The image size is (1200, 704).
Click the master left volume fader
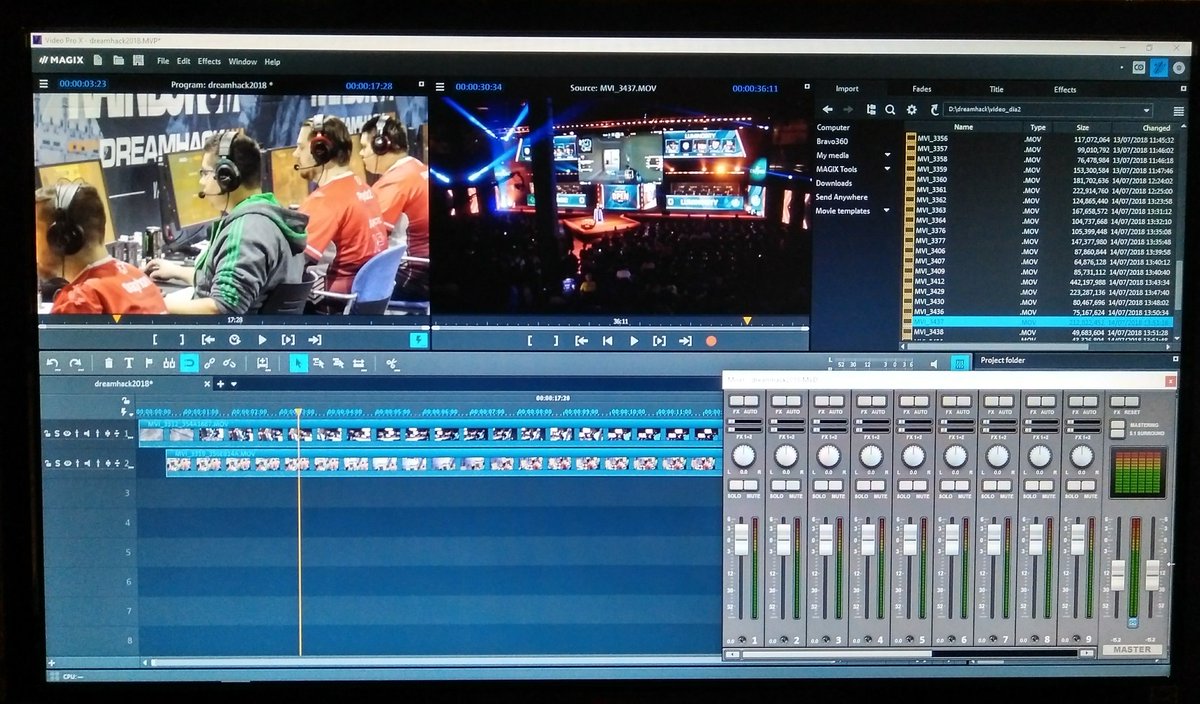(1118, 575)
